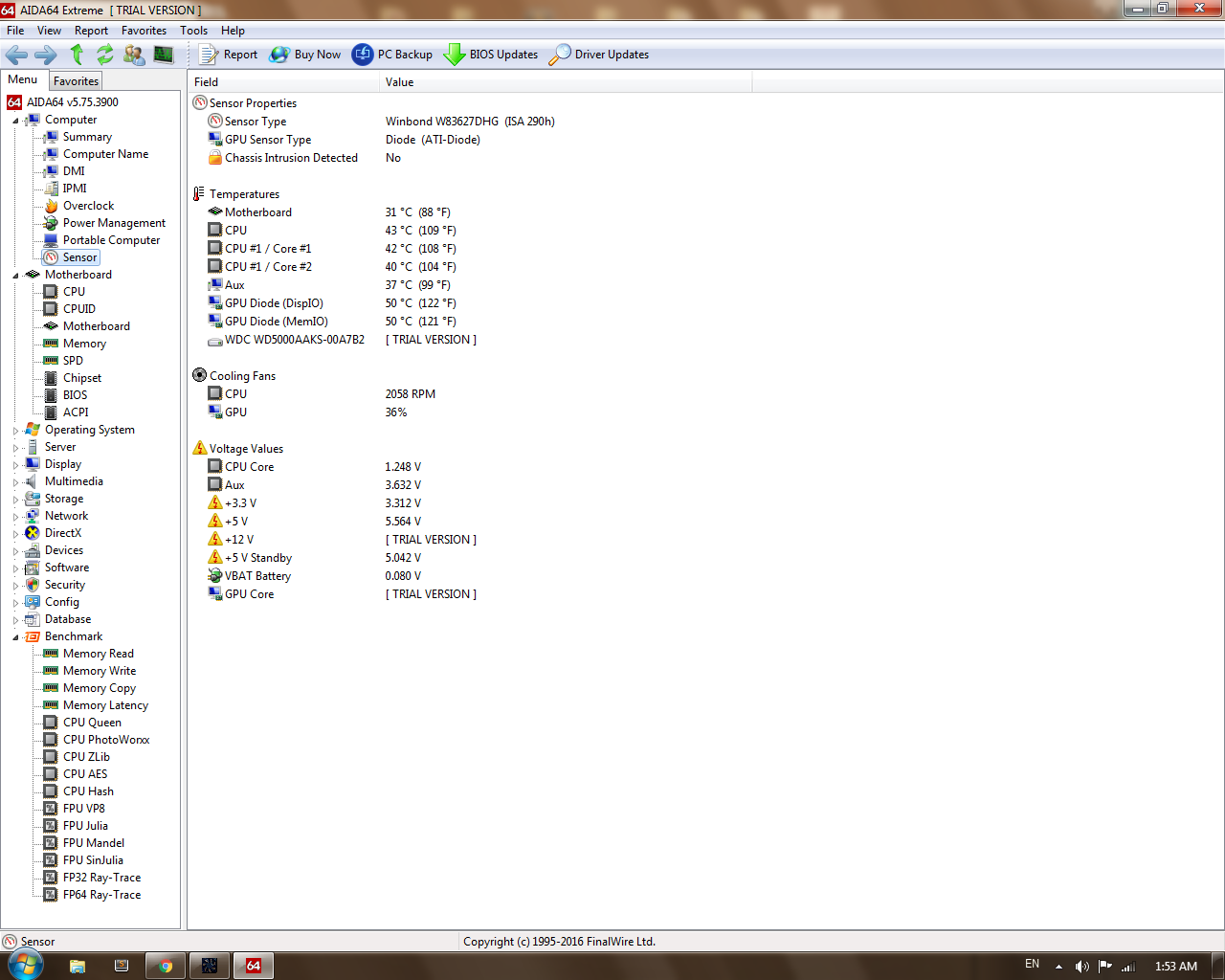Select the CPU fan 2058 RPM value

tap(411, 394)
